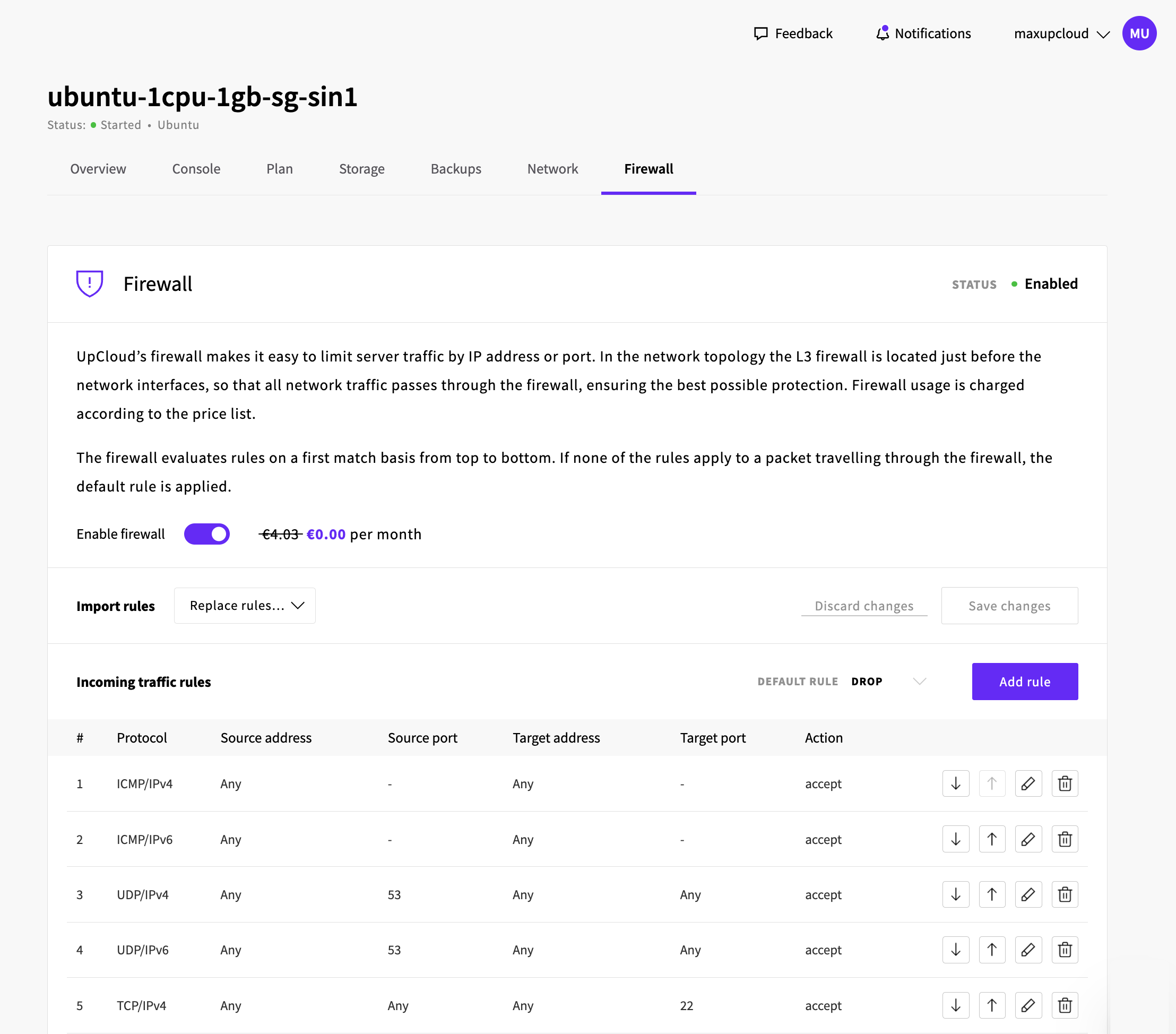The width and height of the screenshot is (1176, 1034).
Task: Edit the TCP/IPv4 port 22 rule
Action: click(1028, 1005)
